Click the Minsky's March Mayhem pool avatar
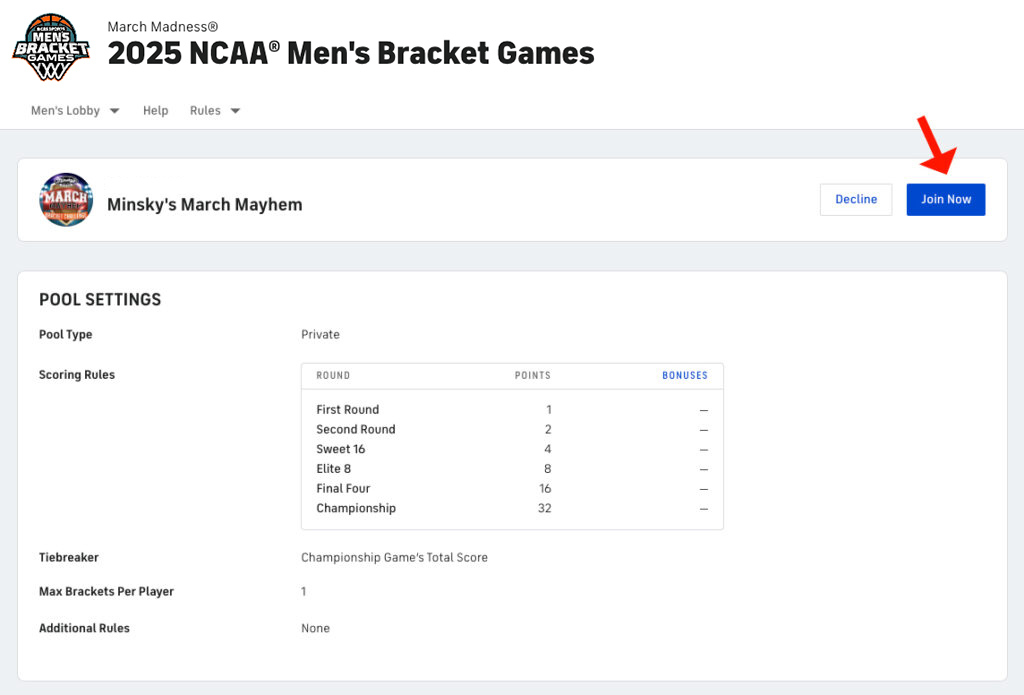Image resolution: width=1024 pixels, height=695 pixels. [x=66, y=200]
